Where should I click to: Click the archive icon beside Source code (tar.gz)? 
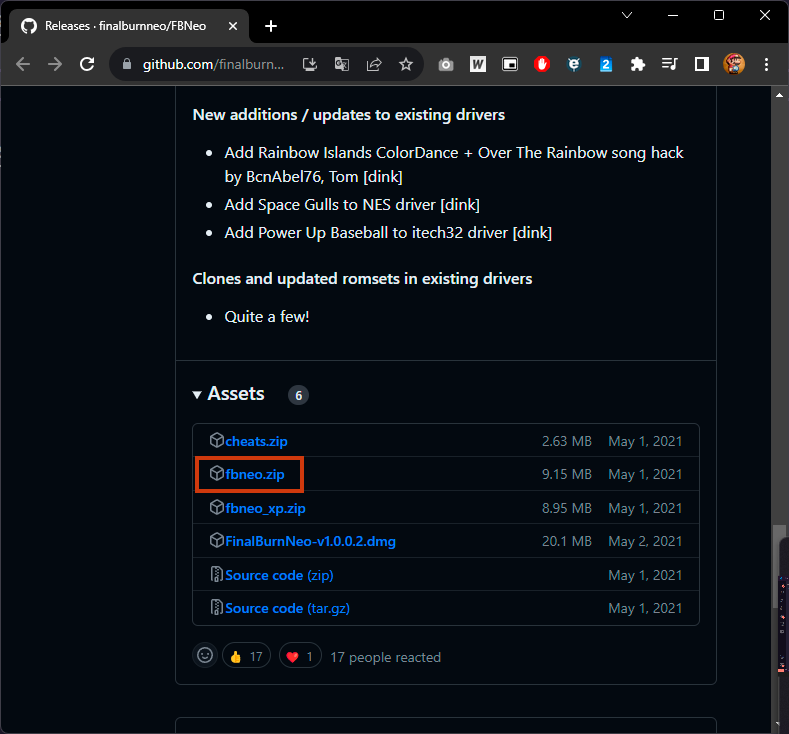coord(216,607)
